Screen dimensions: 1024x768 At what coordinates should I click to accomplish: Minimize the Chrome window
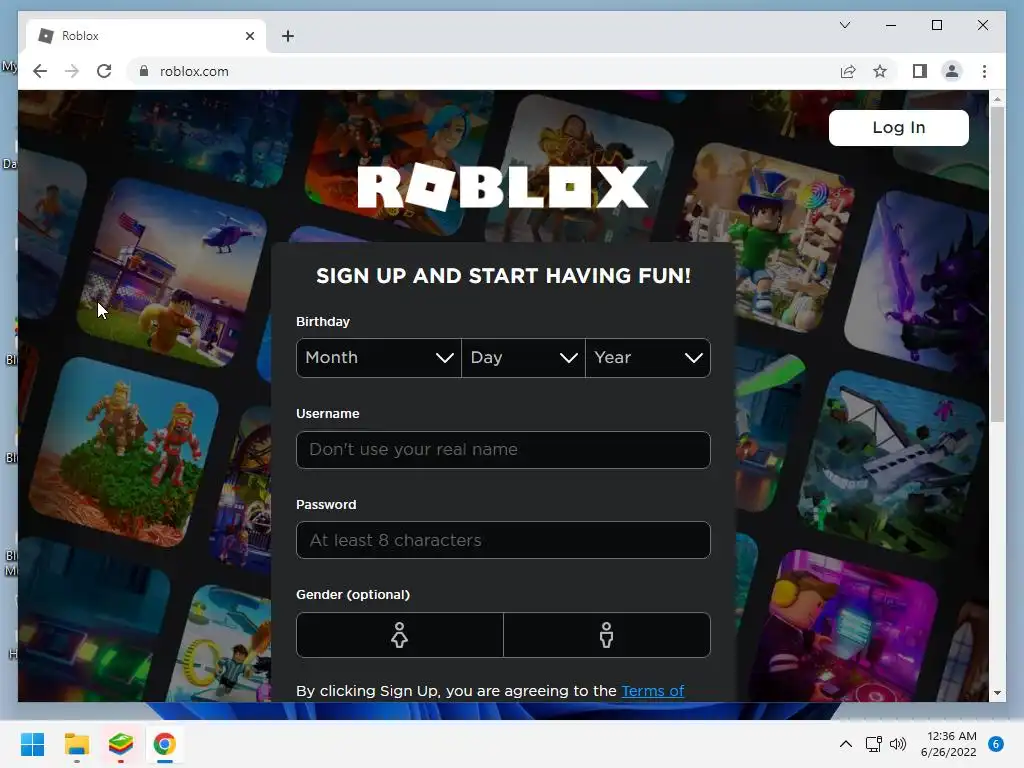coord(891,25)
